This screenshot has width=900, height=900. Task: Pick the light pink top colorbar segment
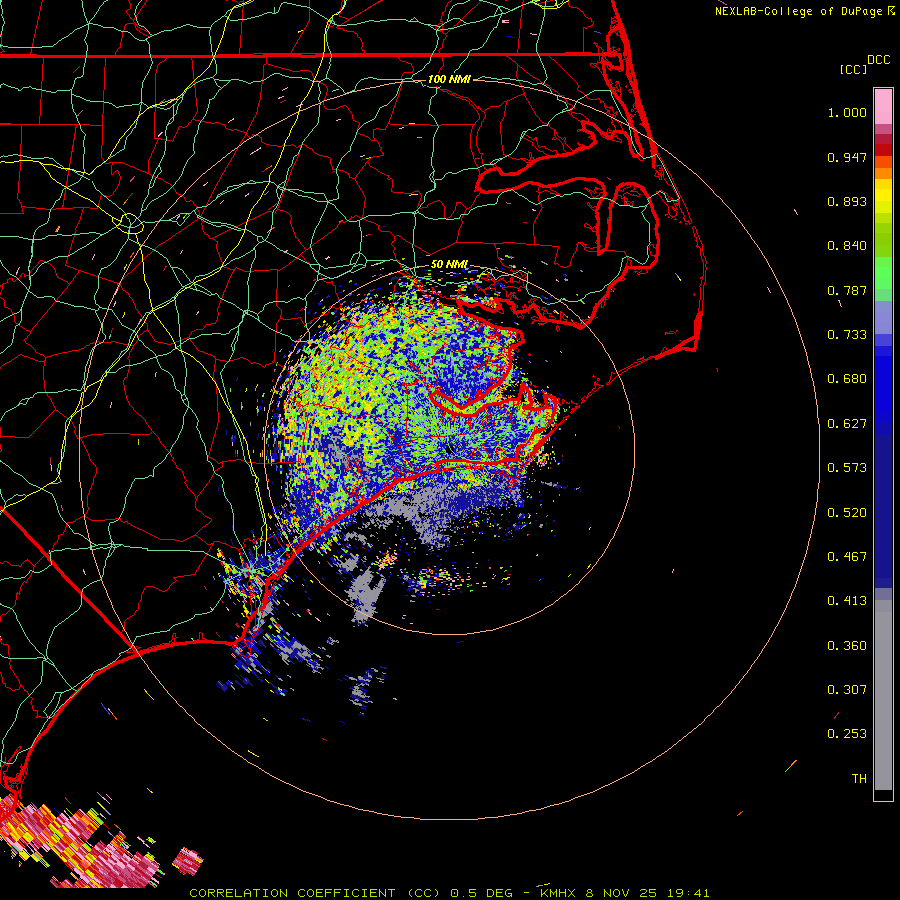883,107
